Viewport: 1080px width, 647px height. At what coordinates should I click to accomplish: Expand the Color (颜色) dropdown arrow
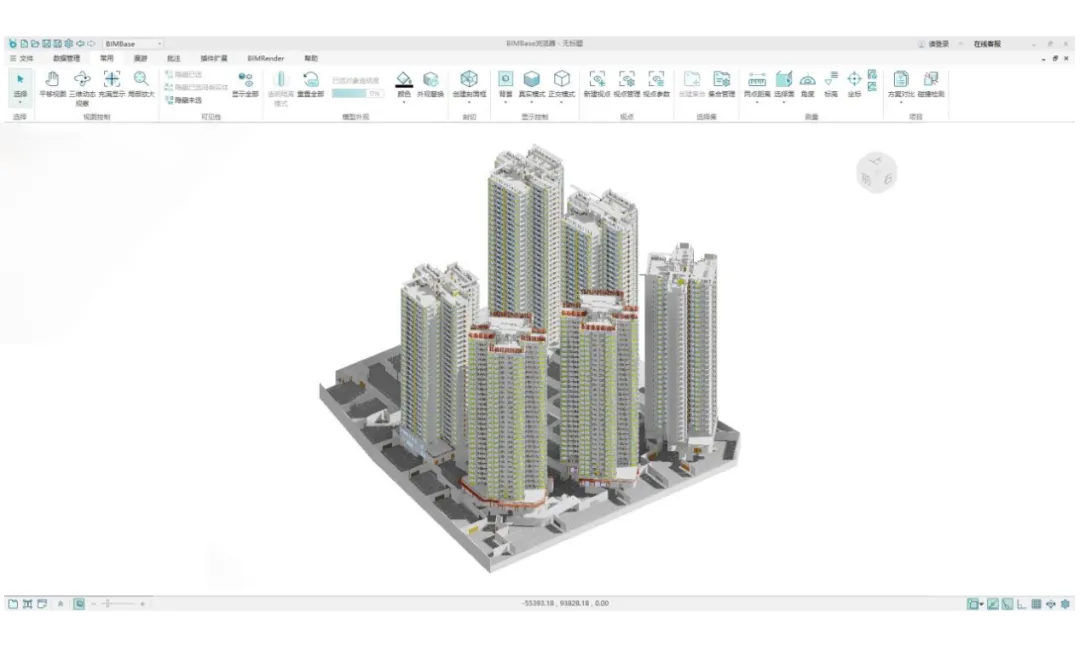coord(404,102)
